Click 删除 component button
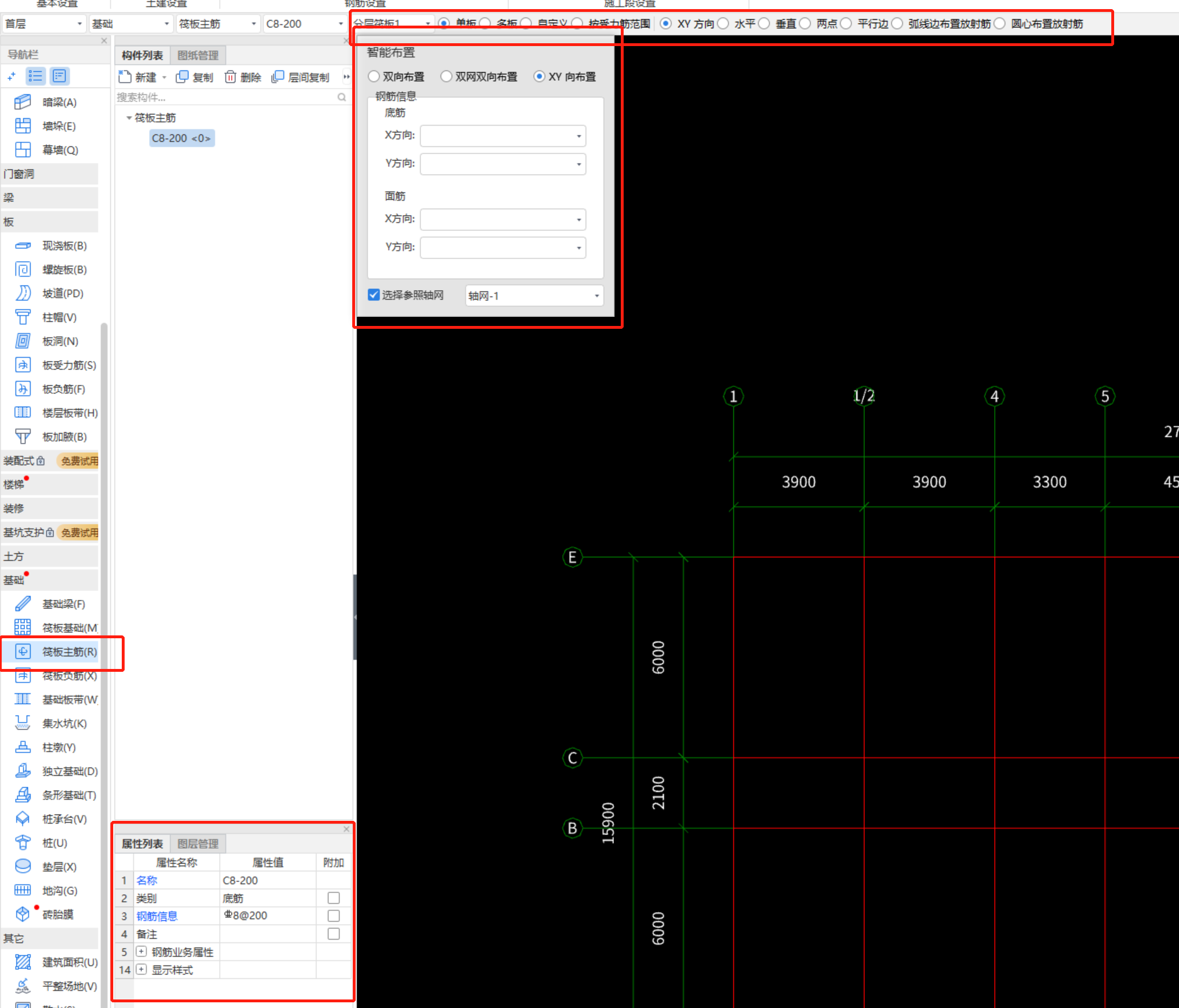 point(243,77)
